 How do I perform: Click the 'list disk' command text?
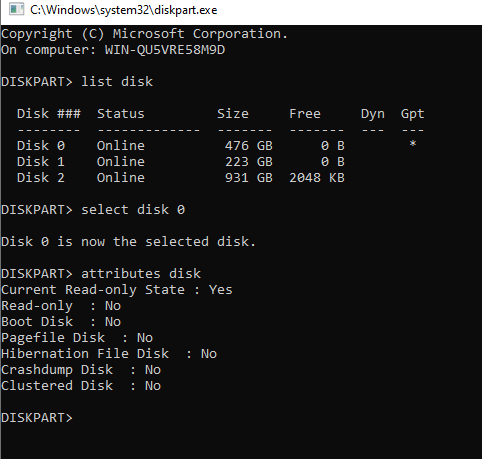(x=117, y=82)
